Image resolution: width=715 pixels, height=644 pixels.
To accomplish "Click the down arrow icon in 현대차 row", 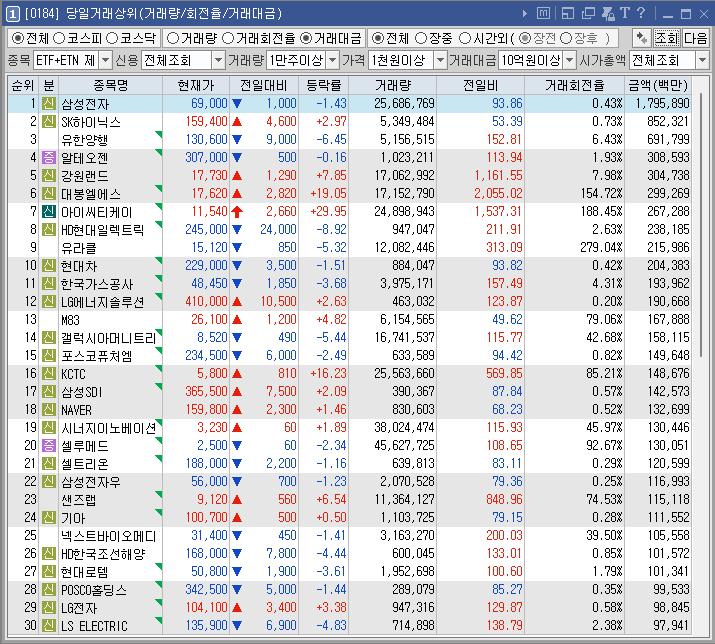I will (237, 265).
